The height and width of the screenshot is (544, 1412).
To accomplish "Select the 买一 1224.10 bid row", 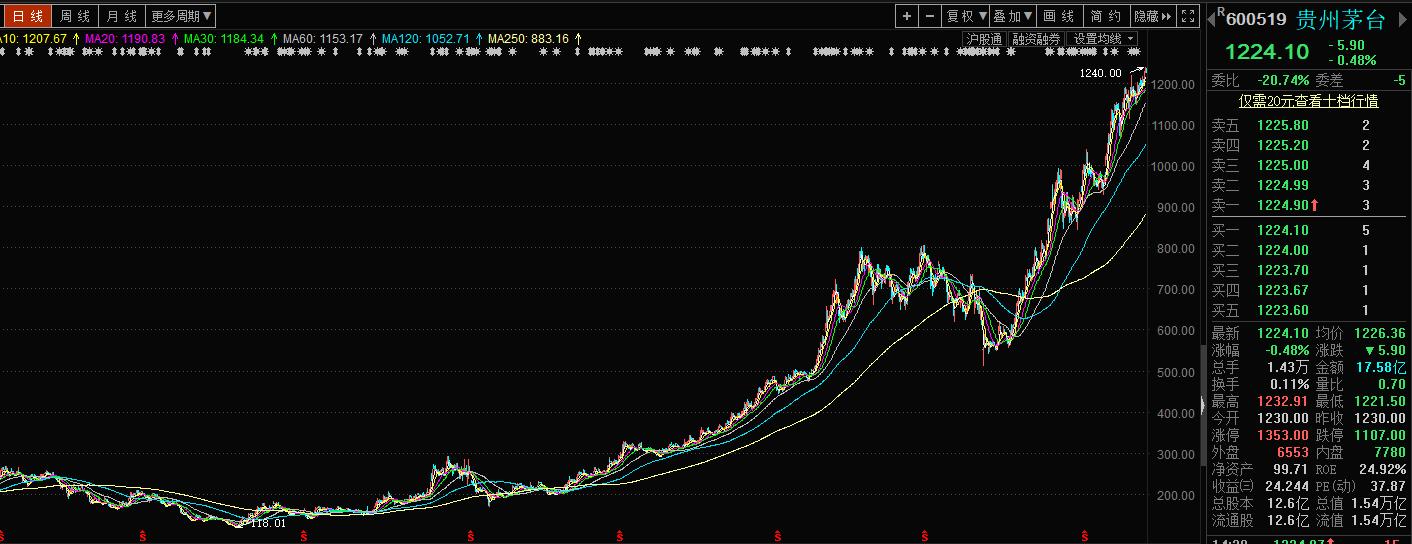I will (1309, 230).
